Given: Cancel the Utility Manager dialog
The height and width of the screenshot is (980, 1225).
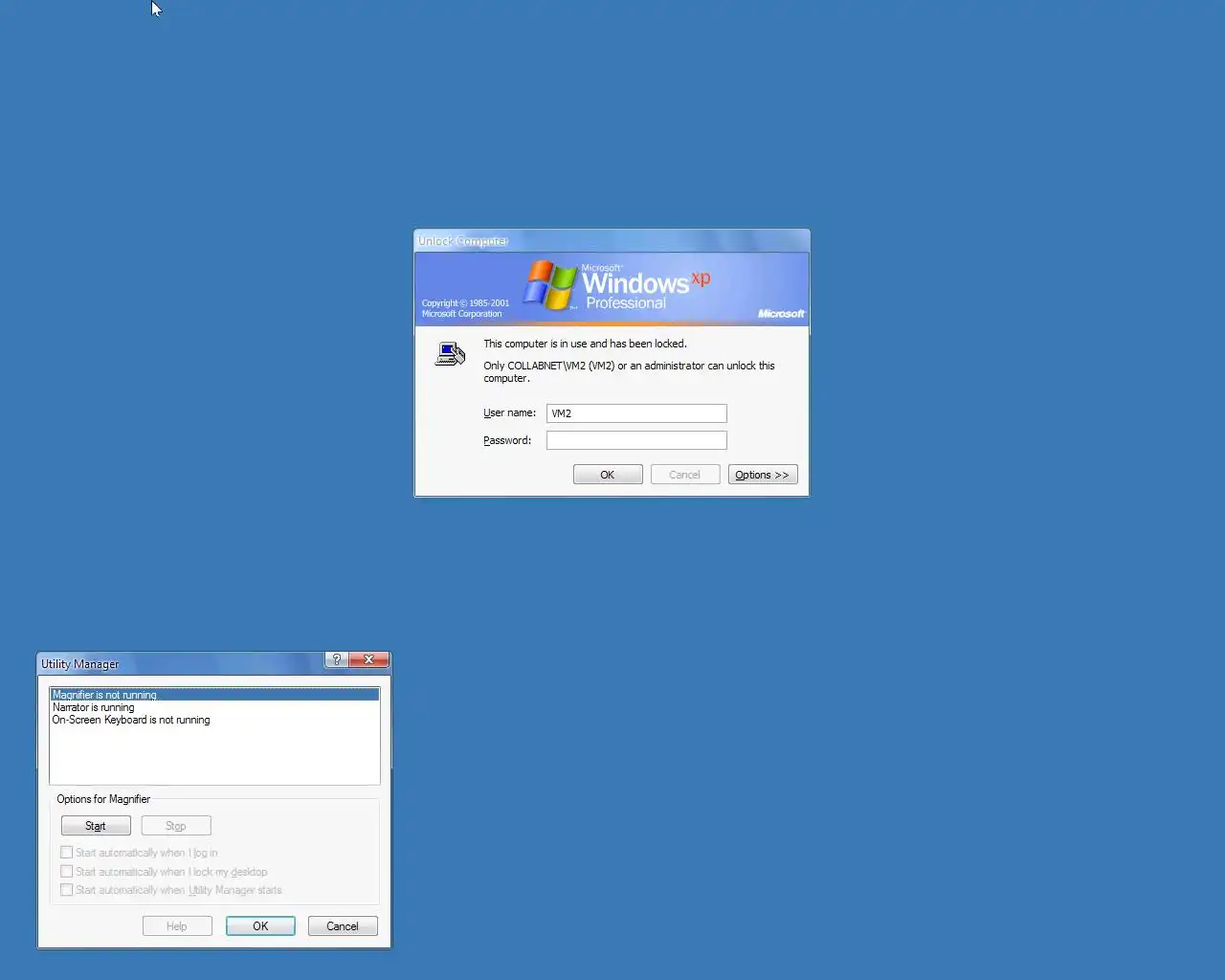Looking at the screenshot, I should tap(343, 926).
